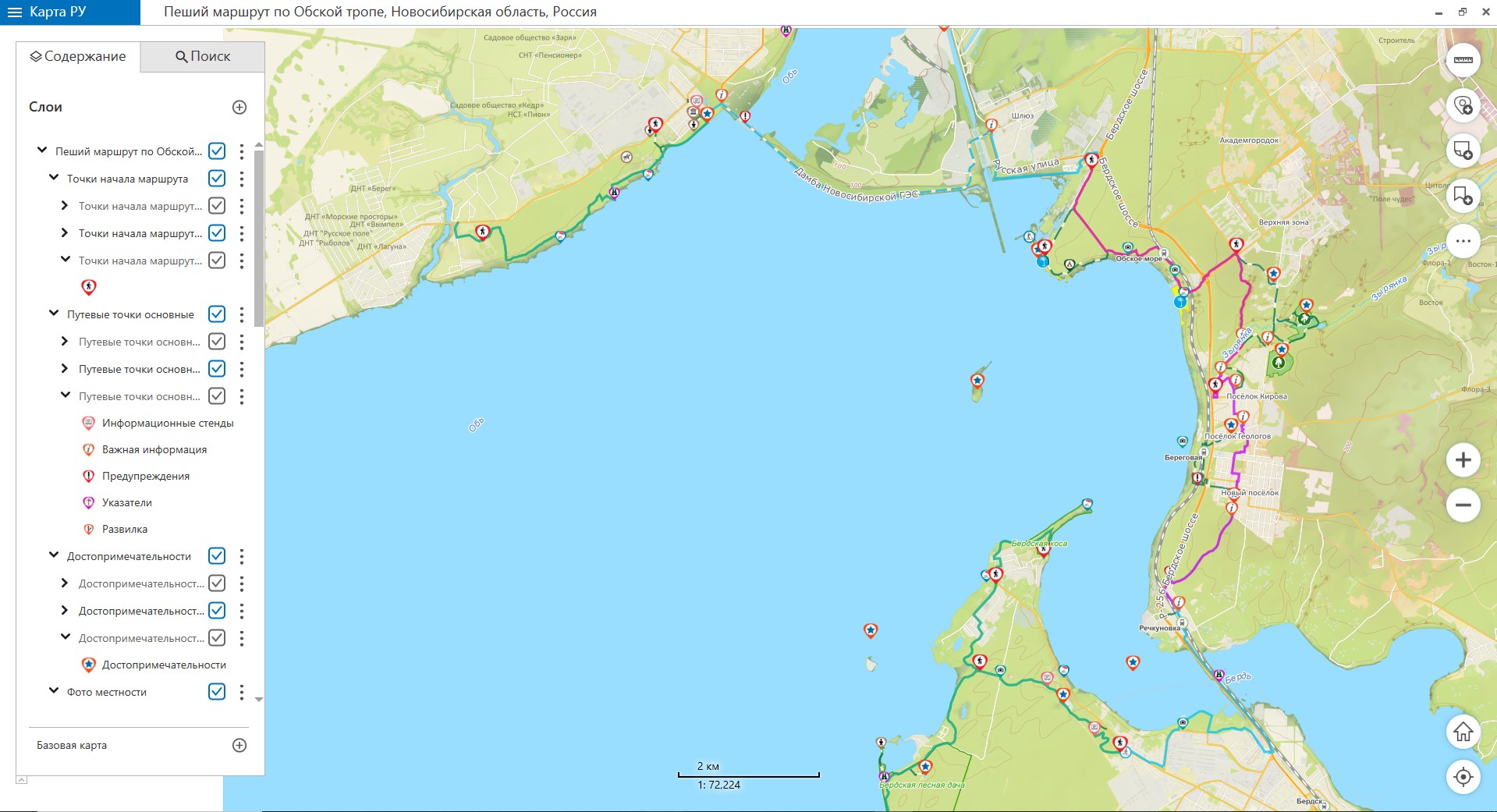Toggle the Фото местности layer checkbox

coord(217,692)
